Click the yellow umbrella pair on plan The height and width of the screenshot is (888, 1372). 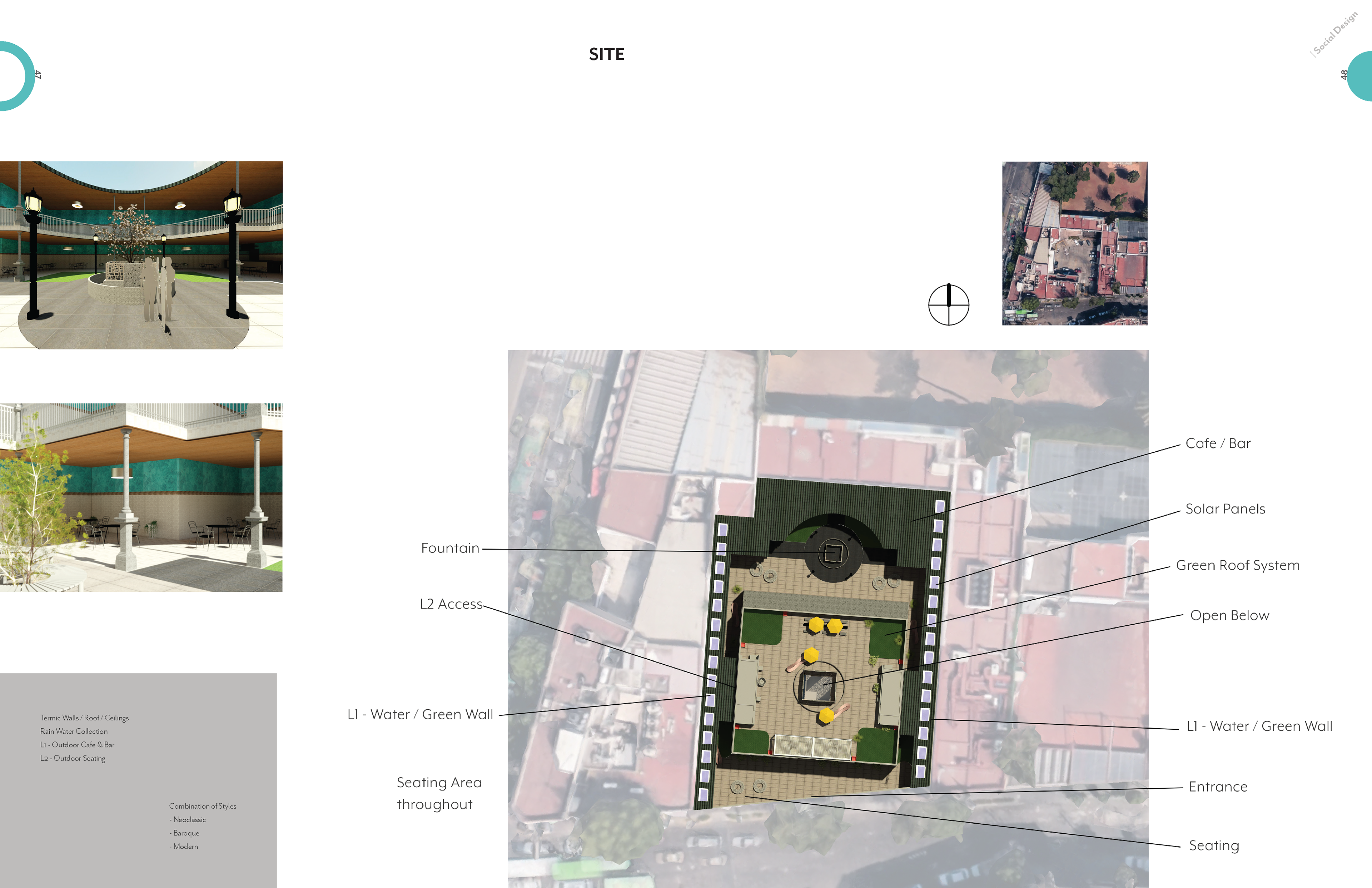tap(825, 625)
